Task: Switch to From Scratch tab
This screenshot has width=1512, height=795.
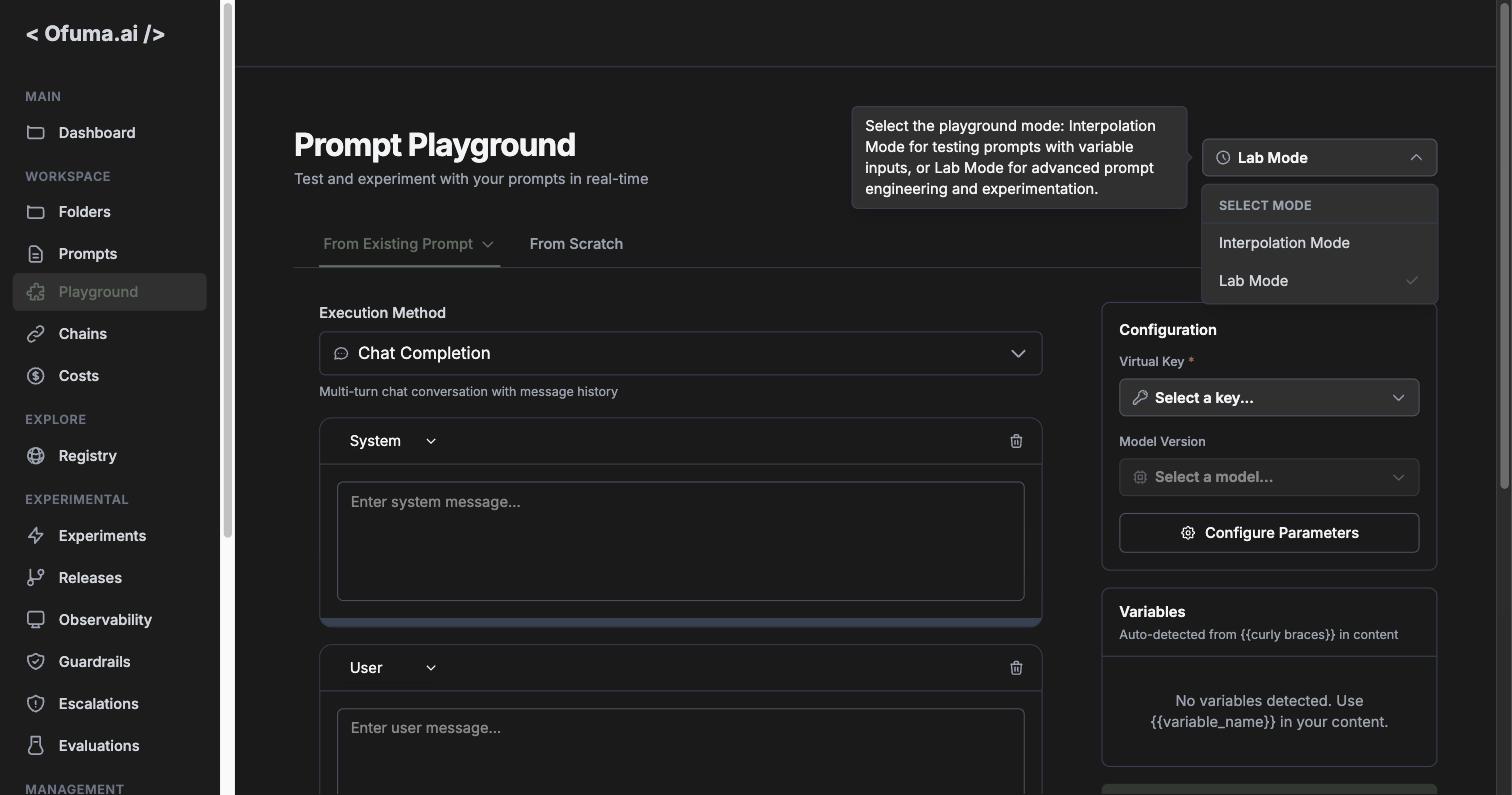Action: [576, 244]
